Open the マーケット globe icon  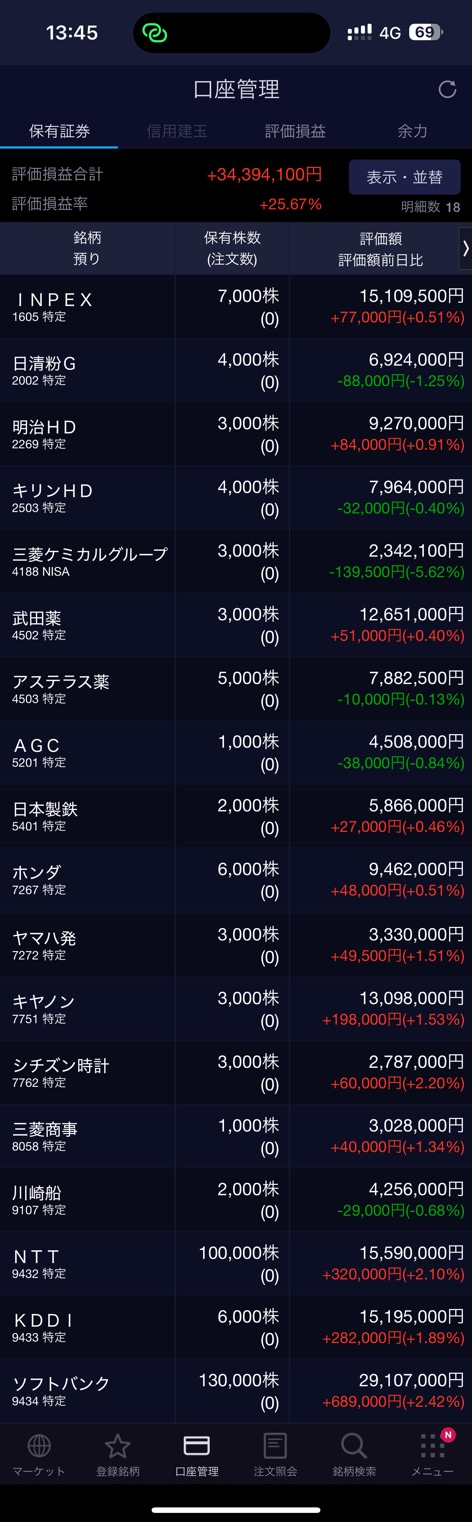pyautogui.click(x=39, y=1445)
